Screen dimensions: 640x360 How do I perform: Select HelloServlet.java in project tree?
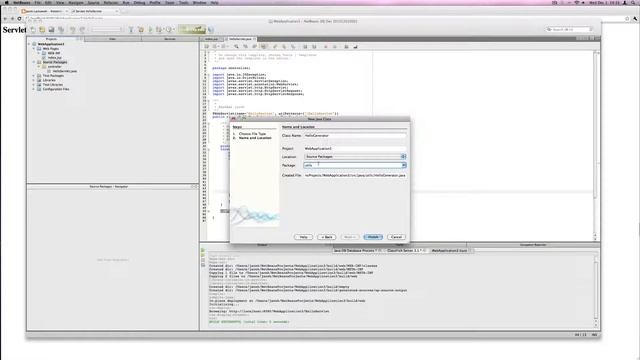[x=64, y=71]
